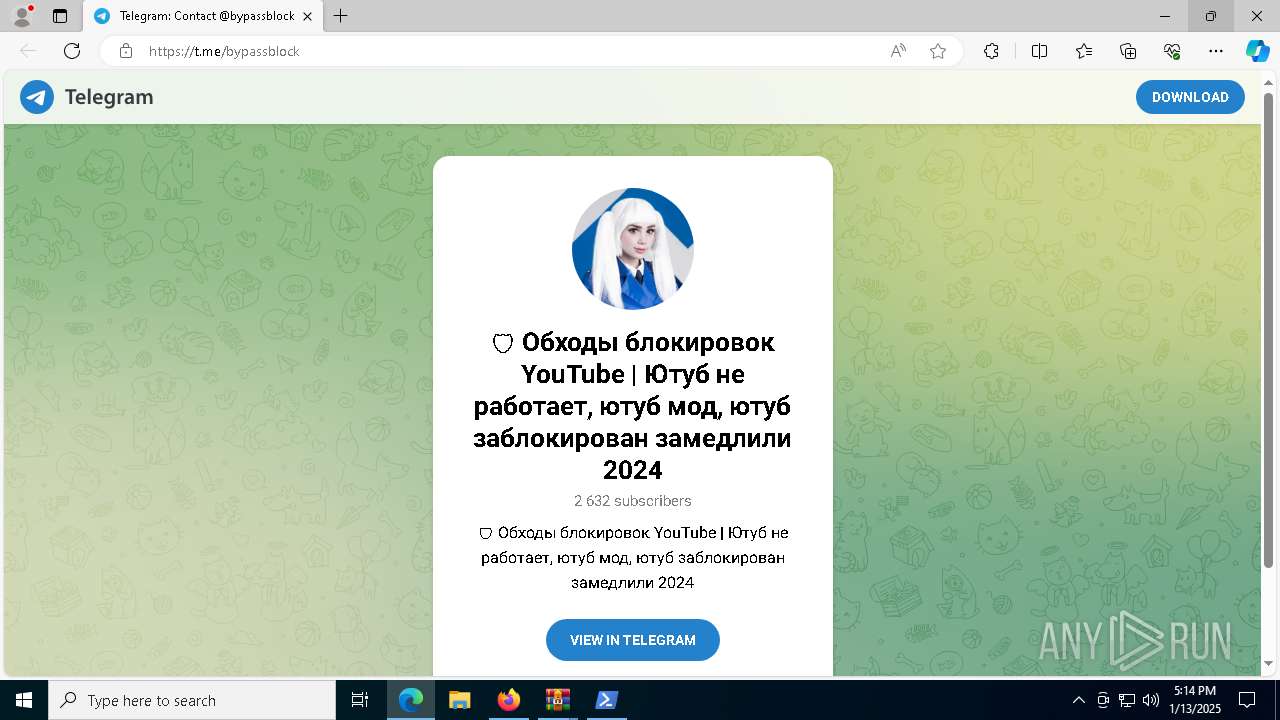The image size is (1280, 720).
Task: Add this page to favorites star
Action: [938, 51]
